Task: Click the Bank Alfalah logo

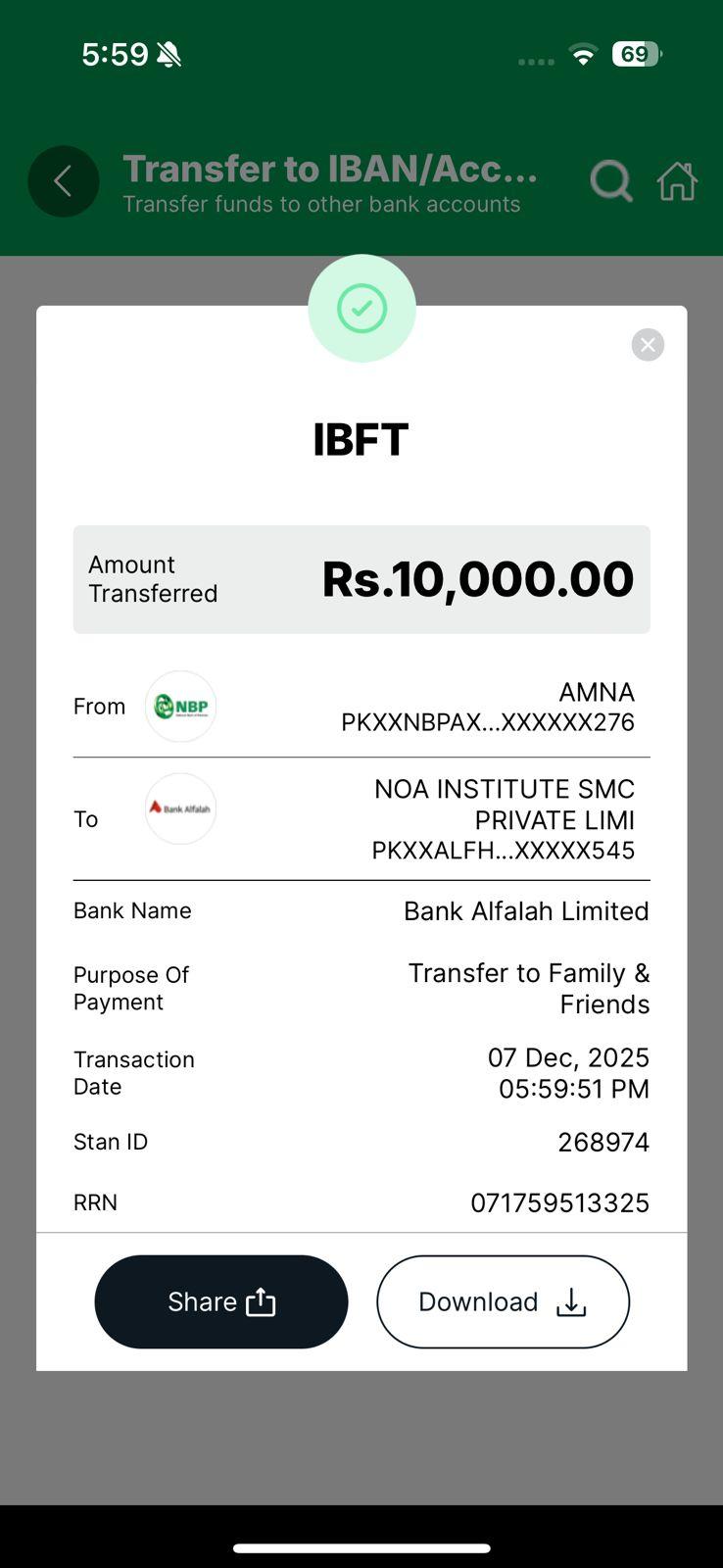Action: [180, 808]
